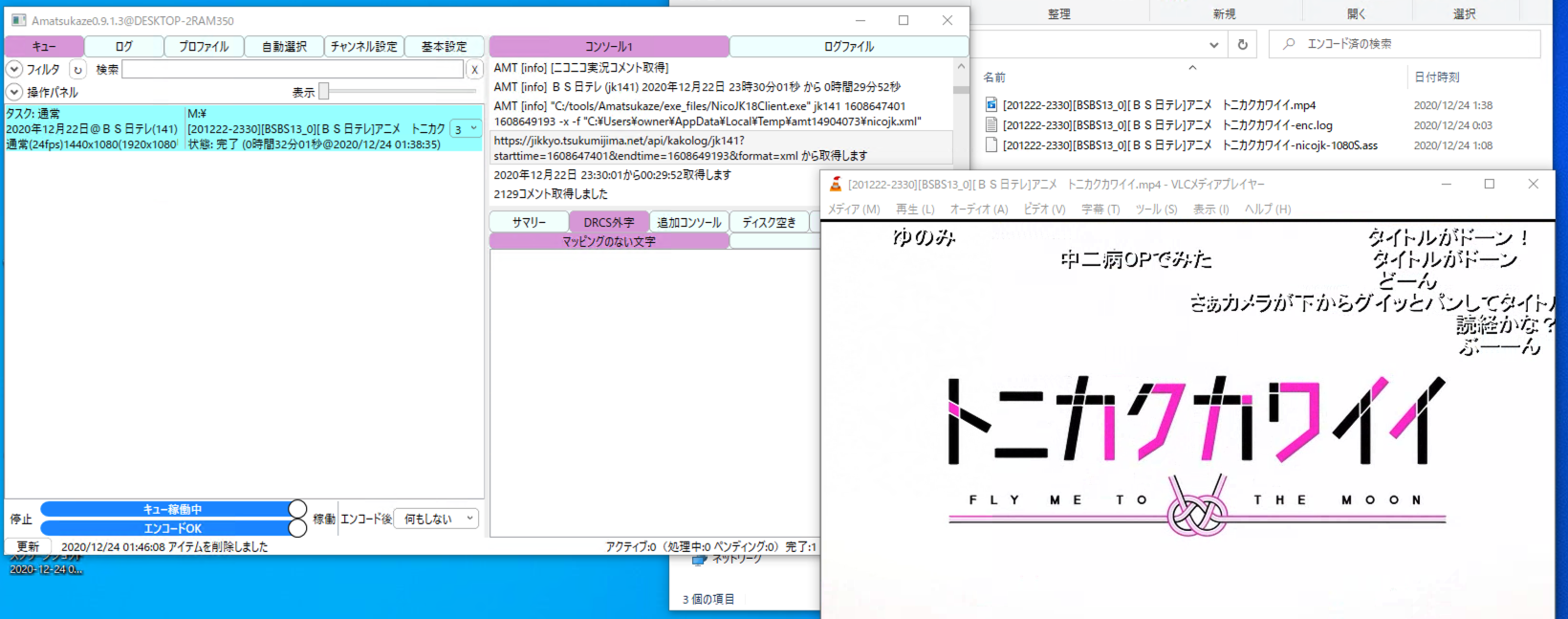Viewport: 1568px width, 619px height.
Task: Click the mp4 file icon in Explorer
Action: pyautogui.click(x=991, y=105)
